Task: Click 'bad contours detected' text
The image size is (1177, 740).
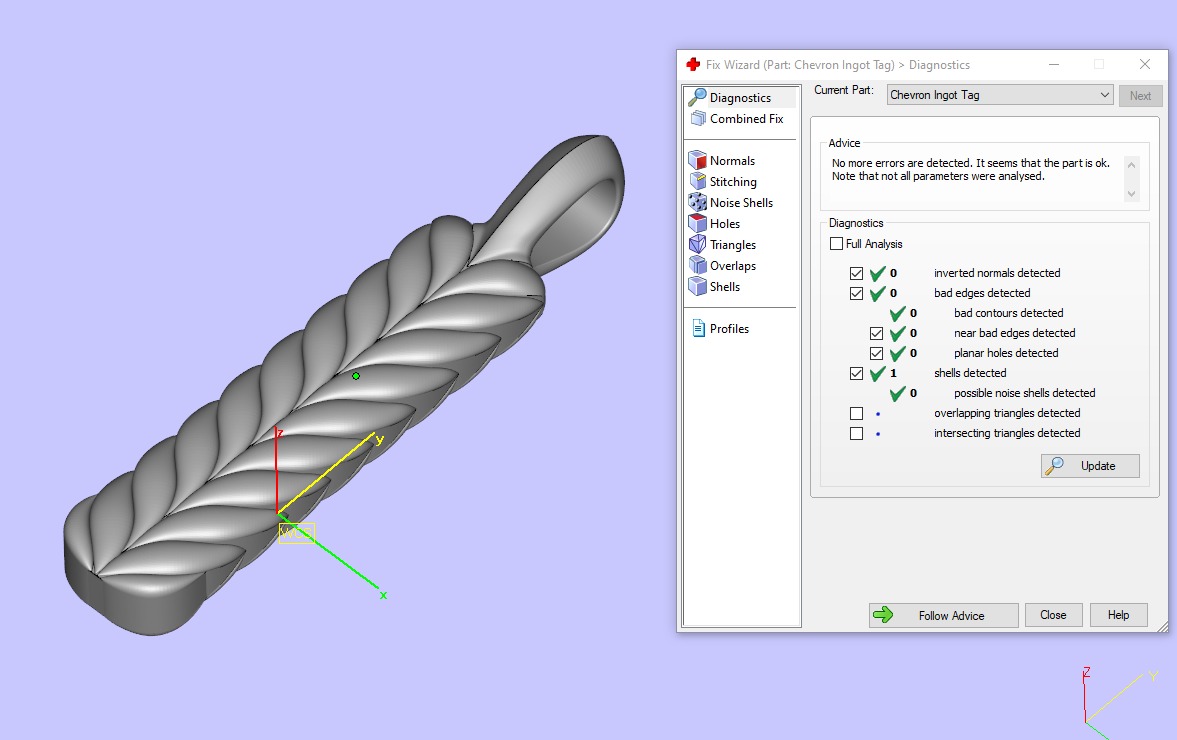Action: 1008,313
